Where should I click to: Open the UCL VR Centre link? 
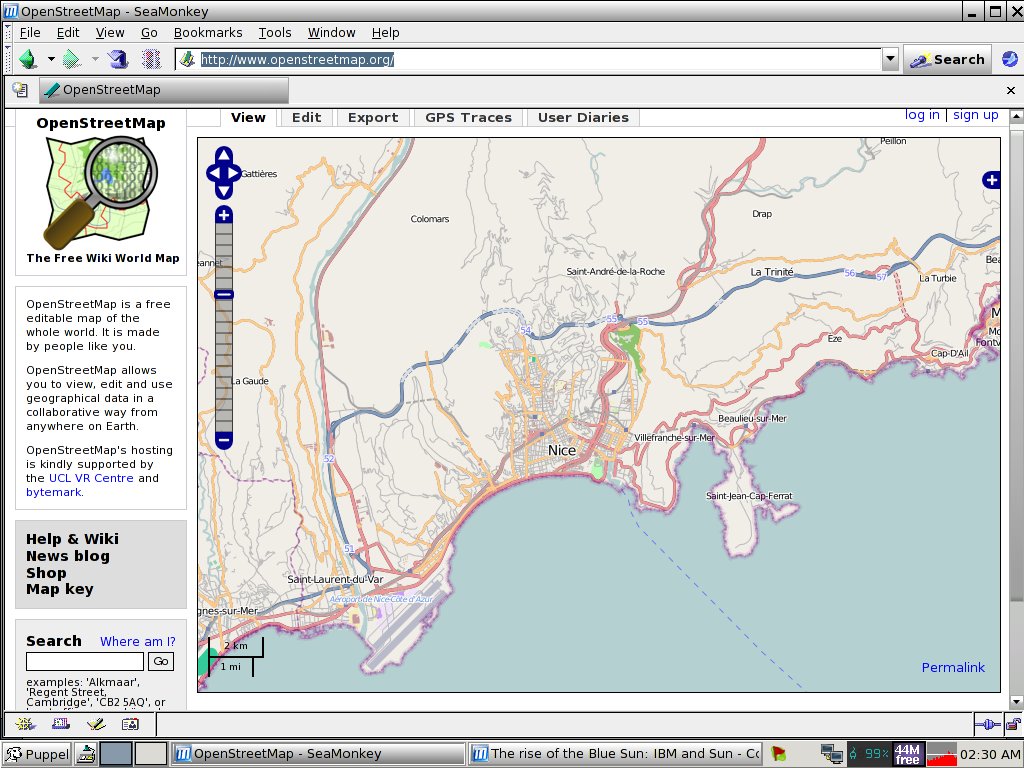pyautogui.click(x=91, y=478)
